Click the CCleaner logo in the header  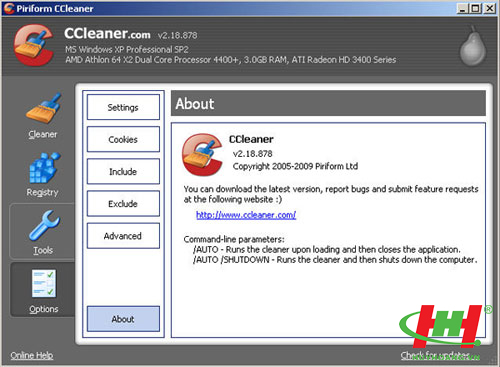pyautogui.click(x=33, y=45)
